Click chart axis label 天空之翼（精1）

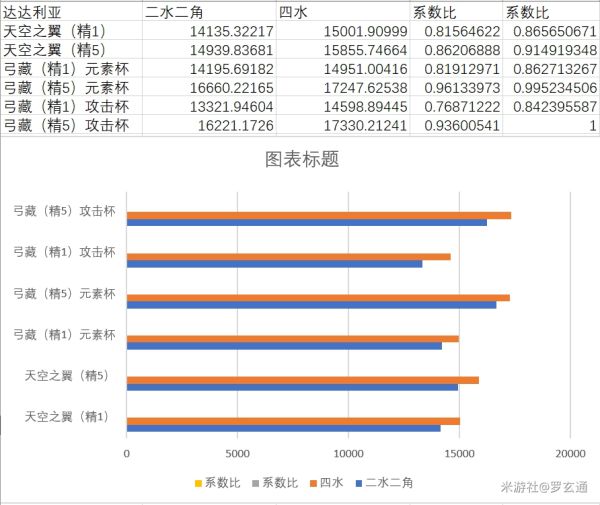[x=67, y=416]
